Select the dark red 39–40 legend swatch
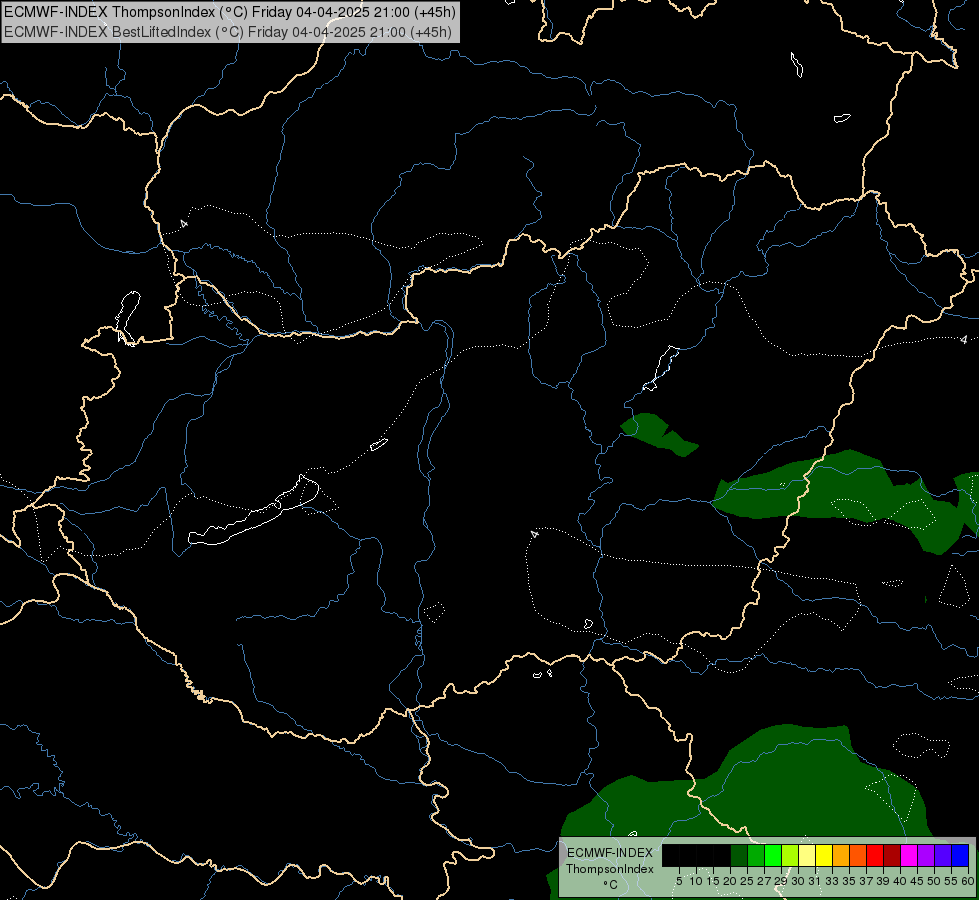The image size is (979, 900). click(x=892, y=855)
